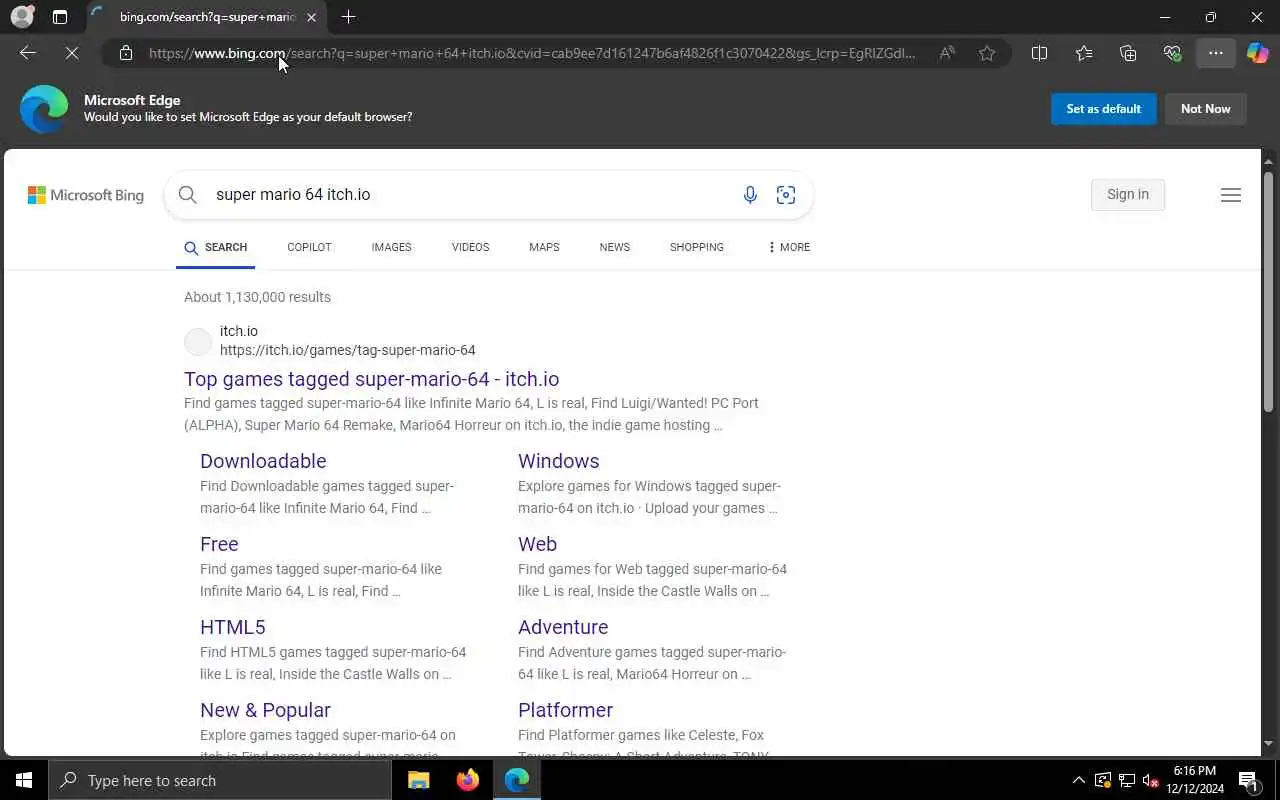Click the browser back arrow
The image size is (1280, 800).
tap(28, 53)
